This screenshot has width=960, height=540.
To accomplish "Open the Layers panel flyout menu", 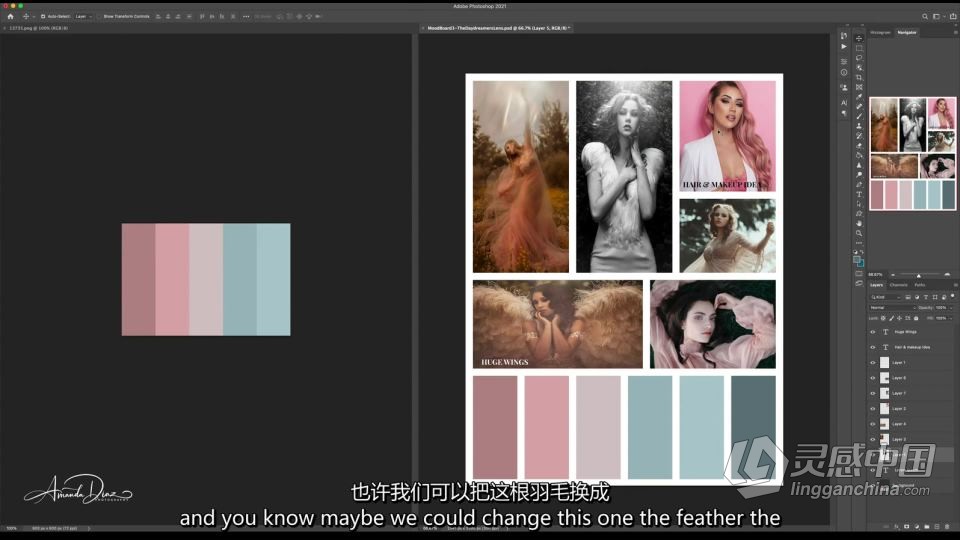I will [x=954, y=285].
